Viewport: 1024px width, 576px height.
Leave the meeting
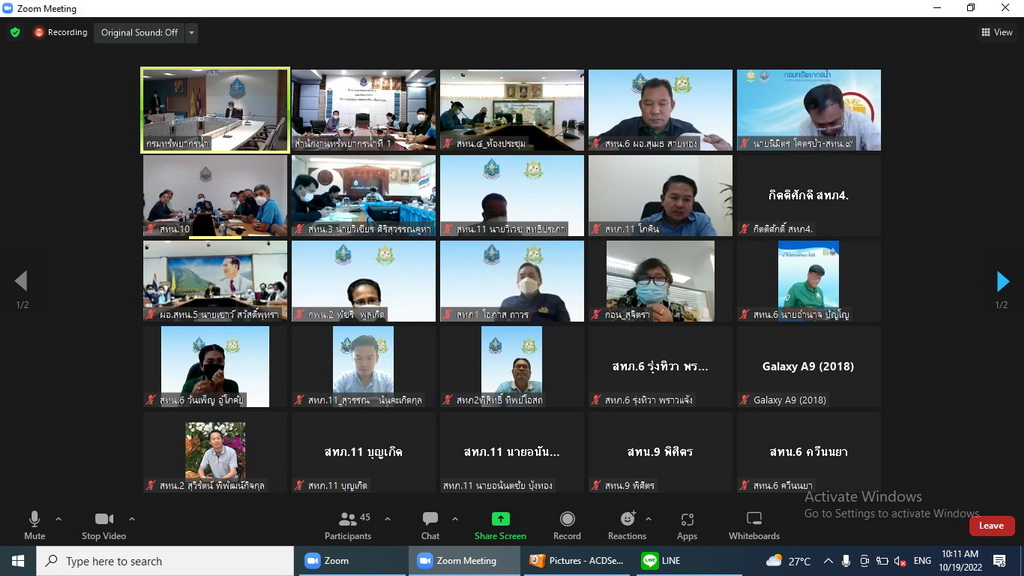(991, 526)
